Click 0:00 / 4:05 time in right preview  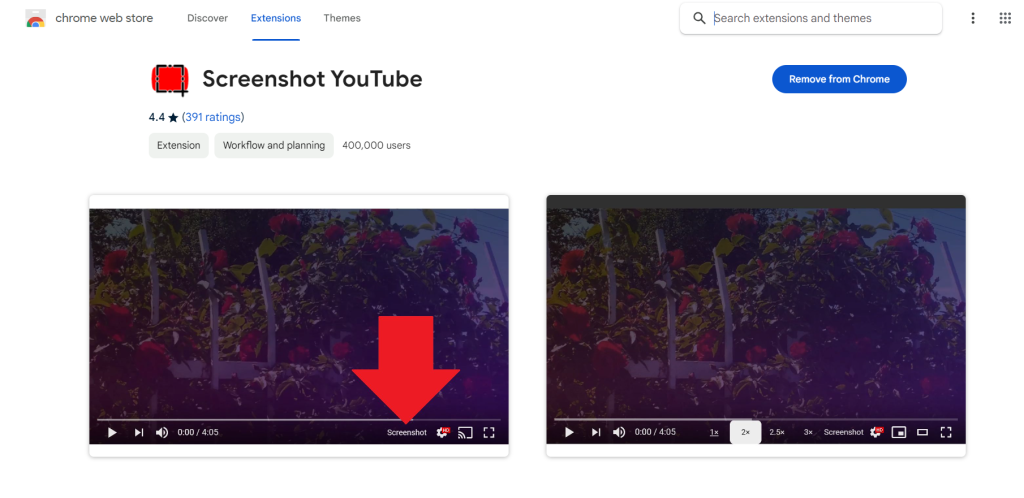[655, 432]
